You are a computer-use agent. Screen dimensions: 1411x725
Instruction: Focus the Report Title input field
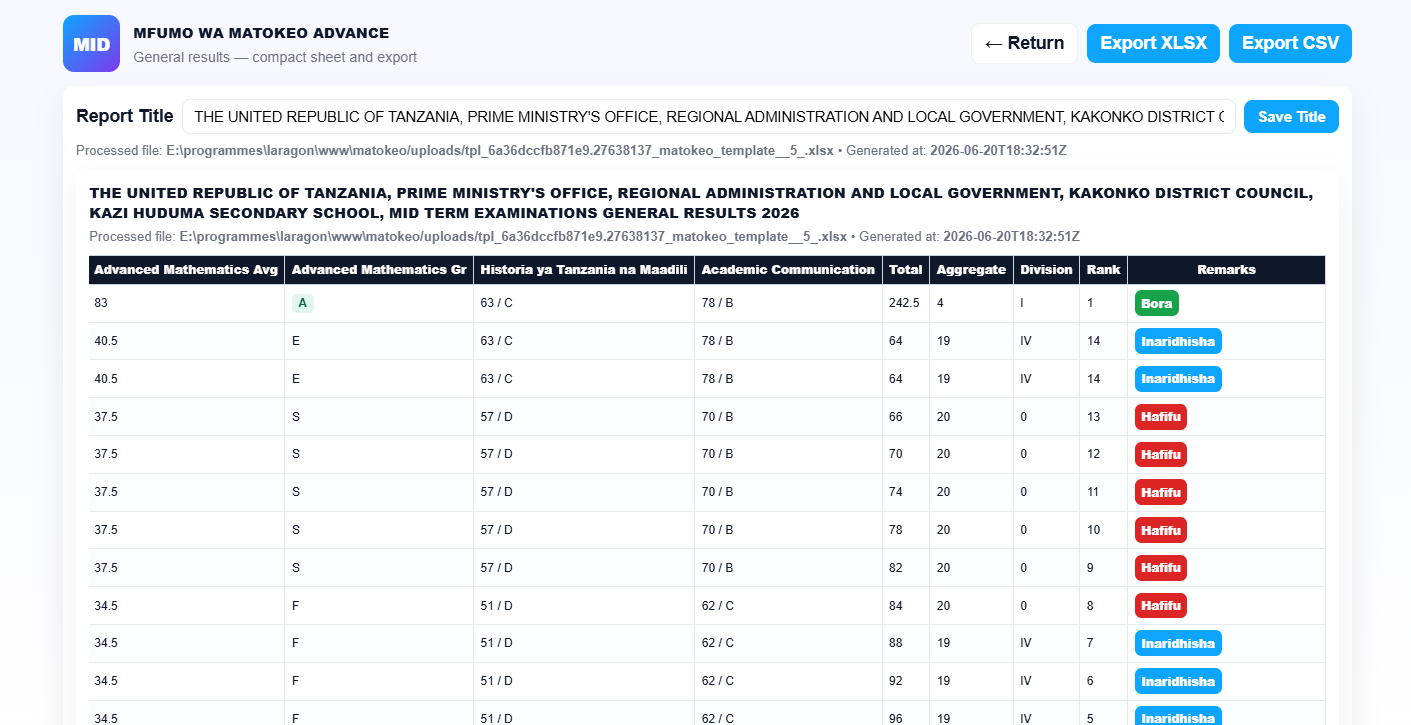pos(709,116)
